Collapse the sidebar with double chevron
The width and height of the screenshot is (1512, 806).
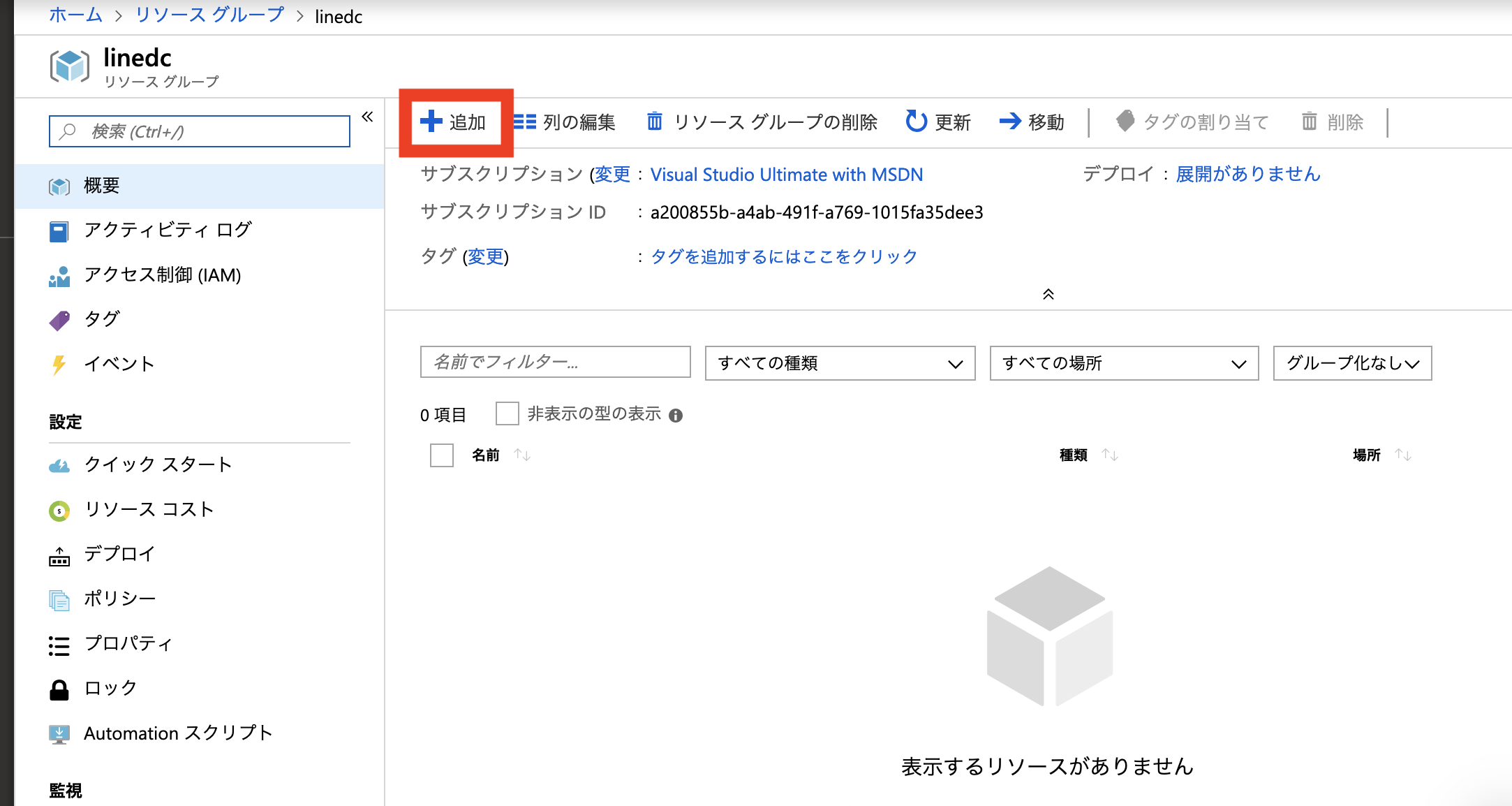tap(367, 117)
